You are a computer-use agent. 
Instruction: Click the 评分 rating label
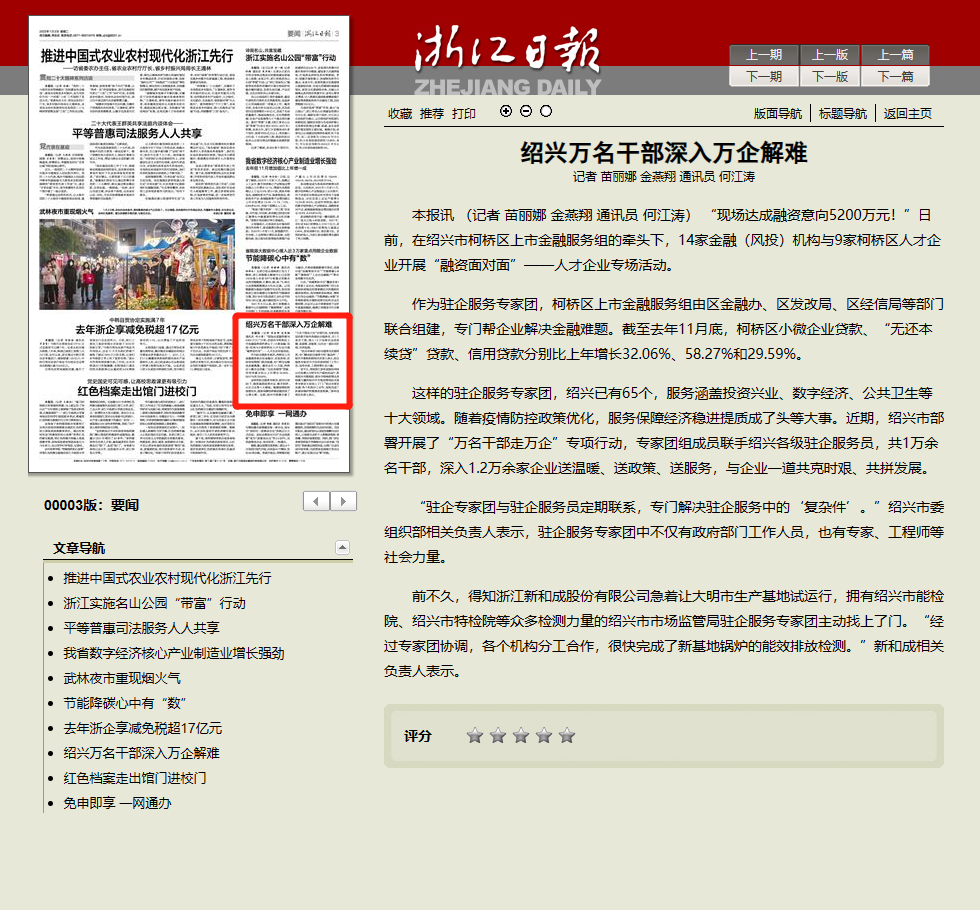click(418, 736)
